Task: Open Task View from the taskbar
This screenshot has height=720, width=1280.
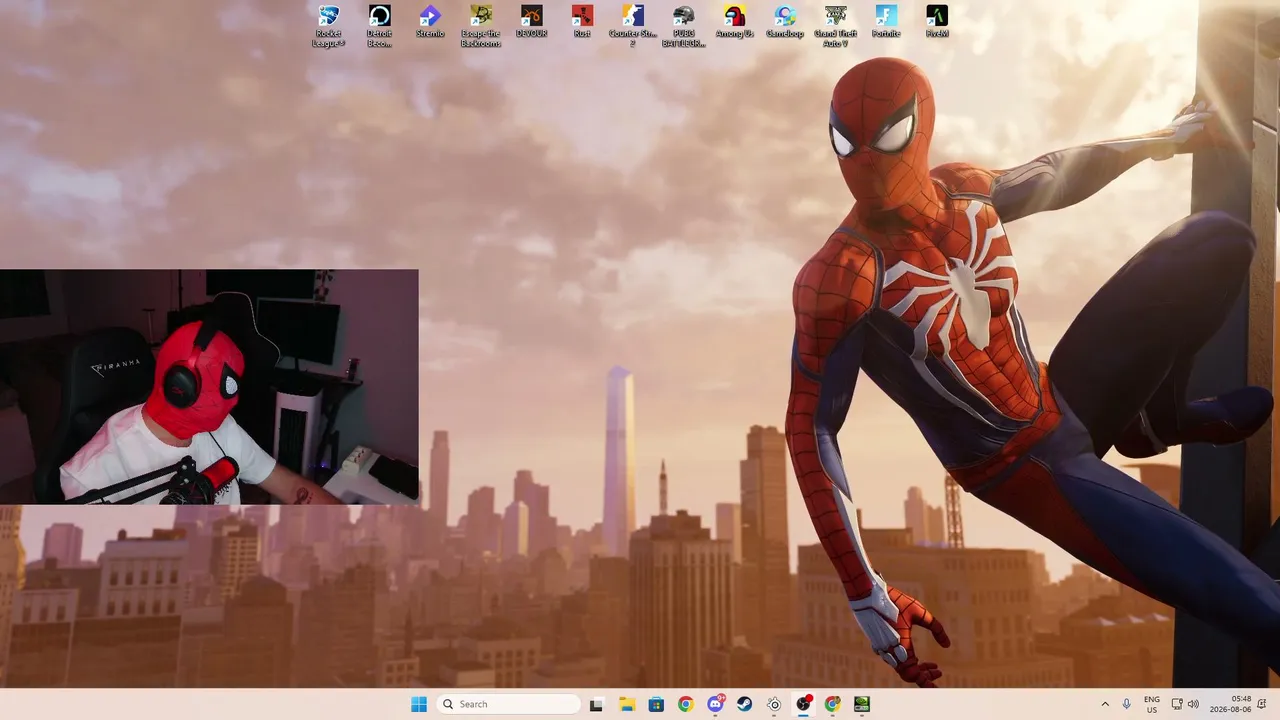Action: (x=597, y=704)
